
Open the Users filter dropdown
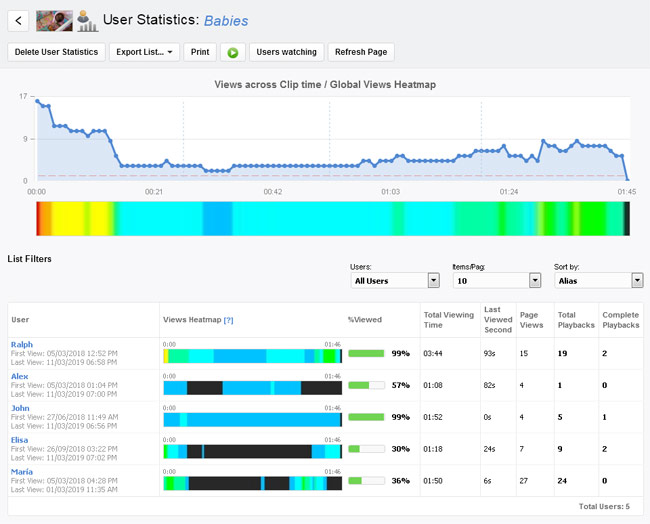[x=395, y=281]
